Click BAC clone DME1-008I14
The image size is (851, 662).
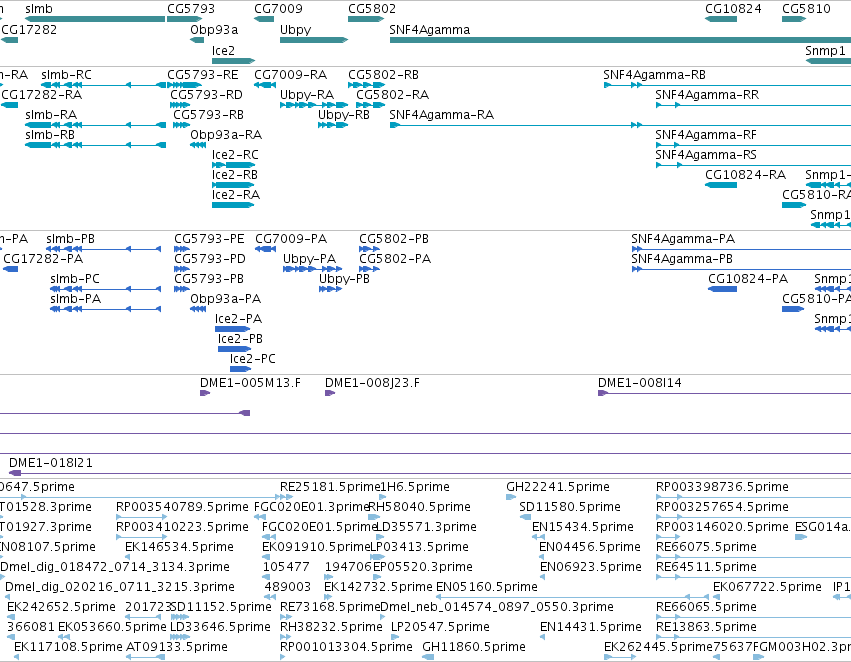click(725, 393)
